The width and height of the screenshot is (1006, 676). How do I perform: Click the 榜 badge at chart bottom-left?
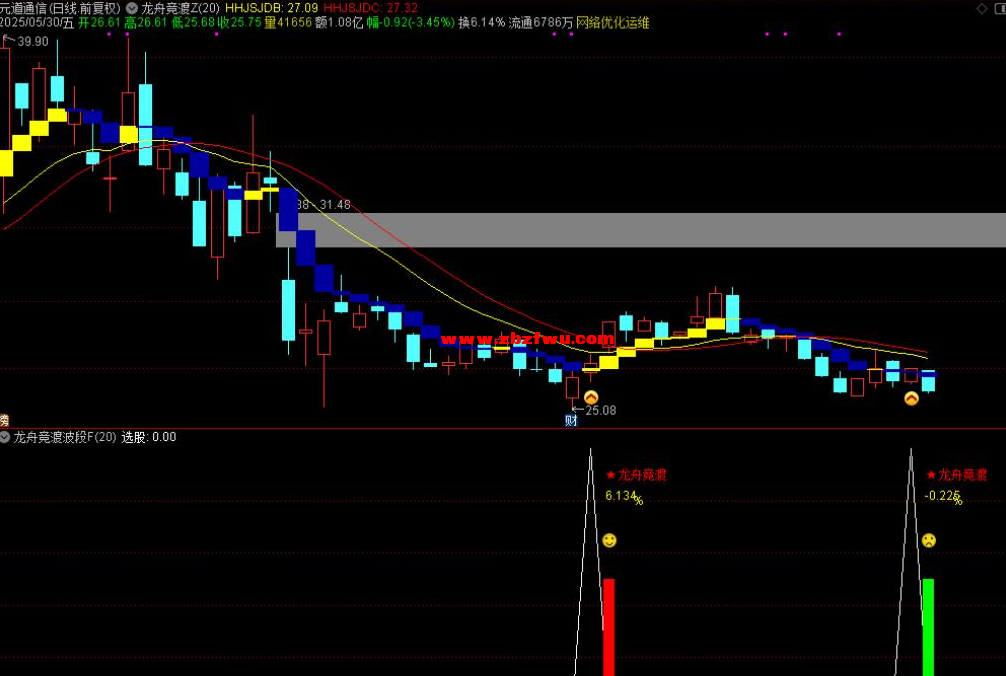click(x=4, y=421)
